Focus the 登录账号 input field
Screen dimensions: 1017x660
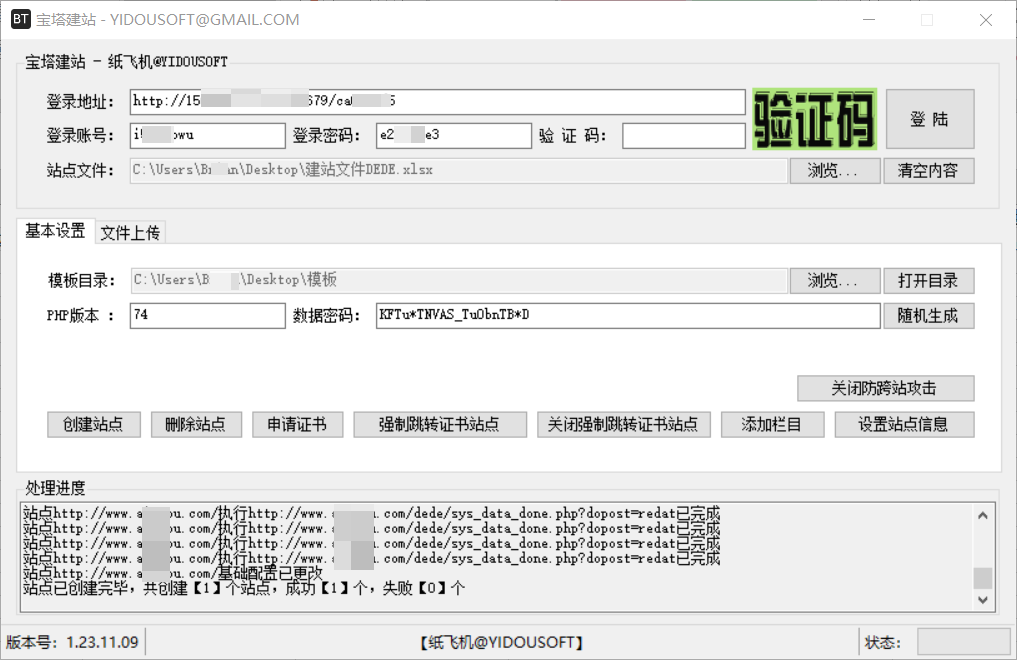pyautogui.click(x=208, y=136)
